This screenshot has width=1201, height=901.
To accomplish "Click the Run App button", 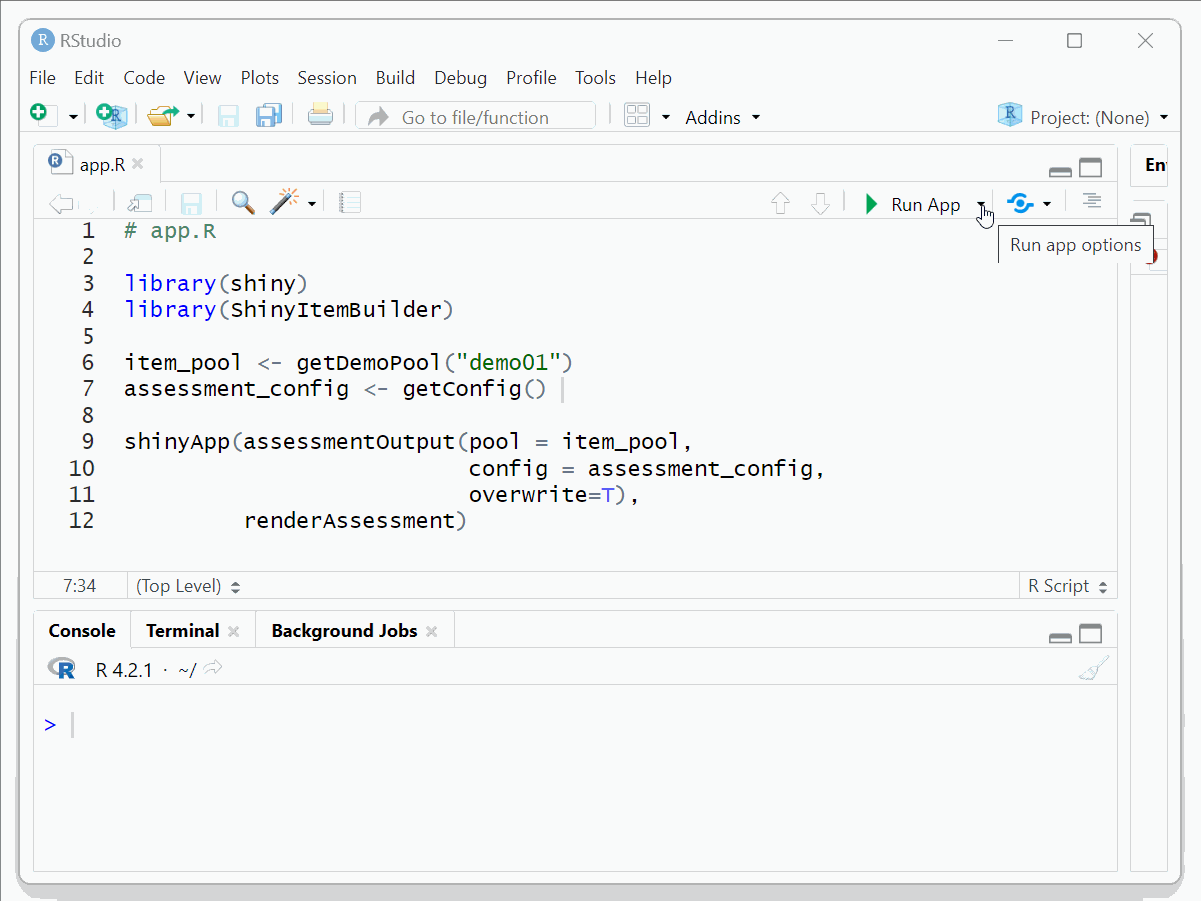I will pyautogui.click(x=912, y=204).
